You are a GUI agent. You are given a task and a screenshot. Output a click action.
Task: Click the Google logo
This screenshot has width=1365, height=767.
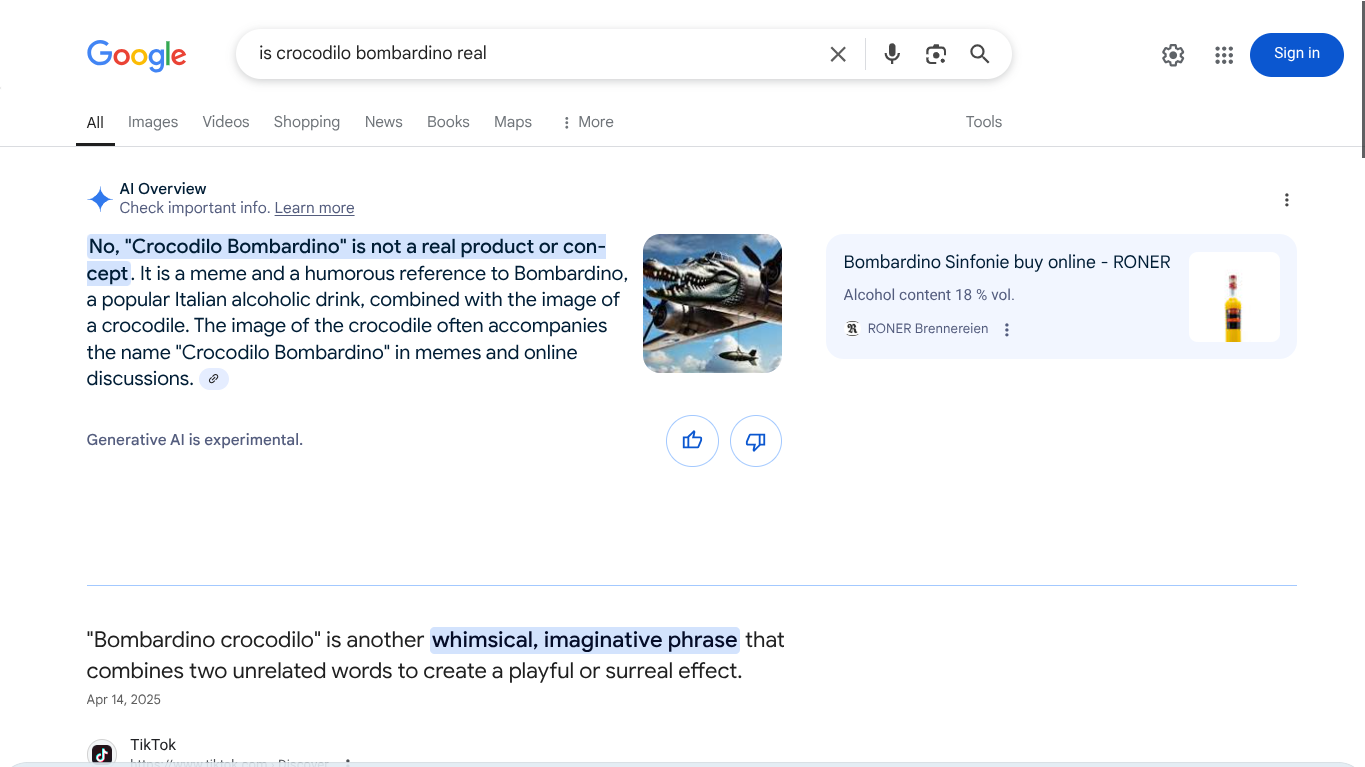tap(137, 55)
